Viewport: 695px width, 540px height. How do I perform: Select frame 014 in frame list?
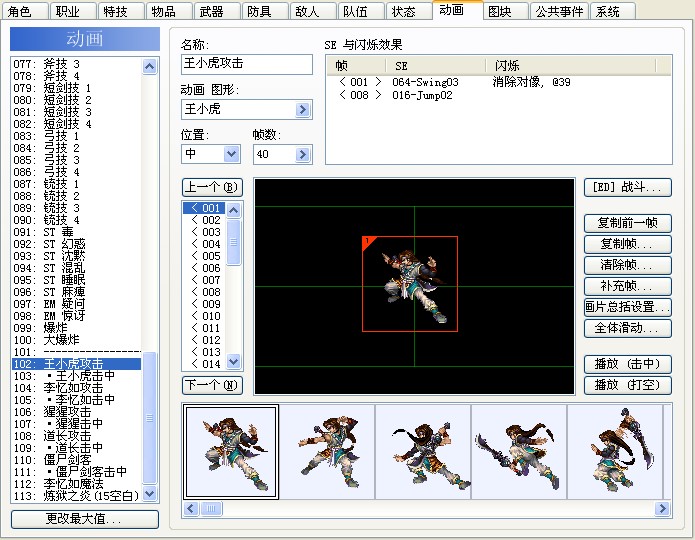click(206, 364)
